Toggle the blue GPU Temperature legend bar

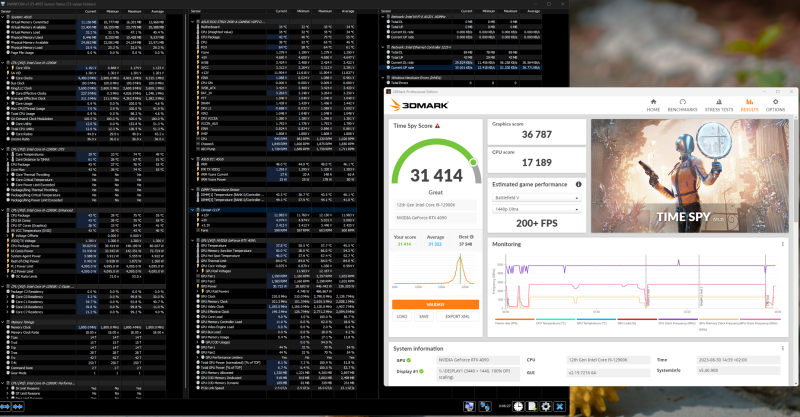point(596,320)
